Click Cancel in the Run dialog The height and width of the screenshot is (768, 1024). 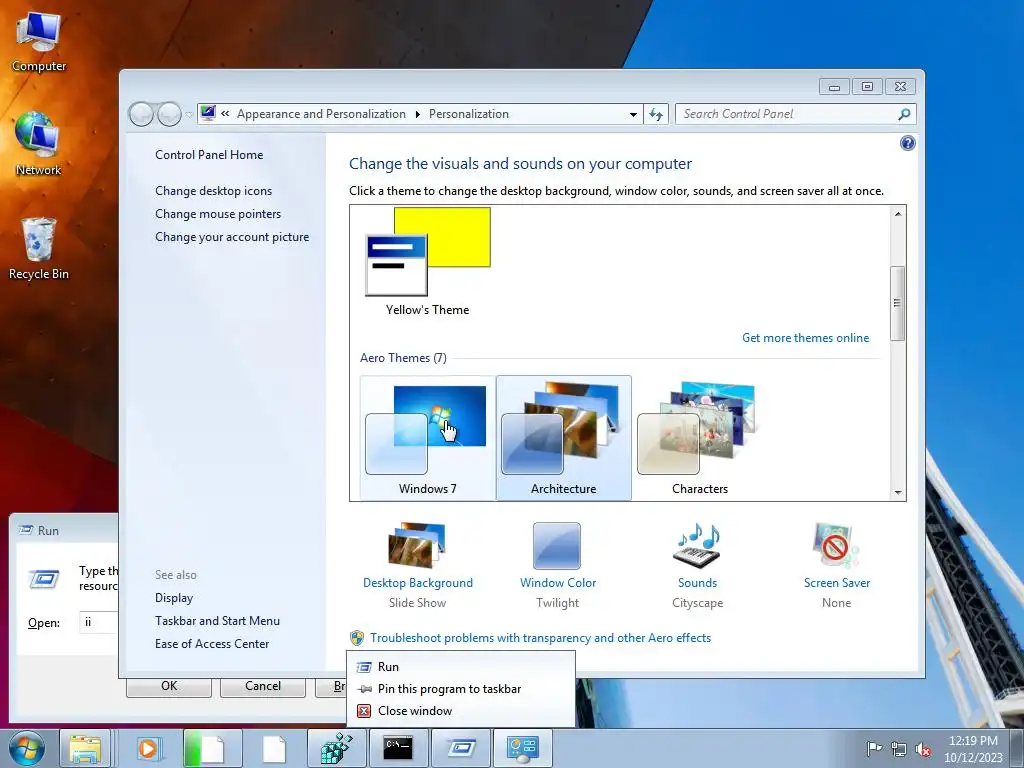point(263,686)
